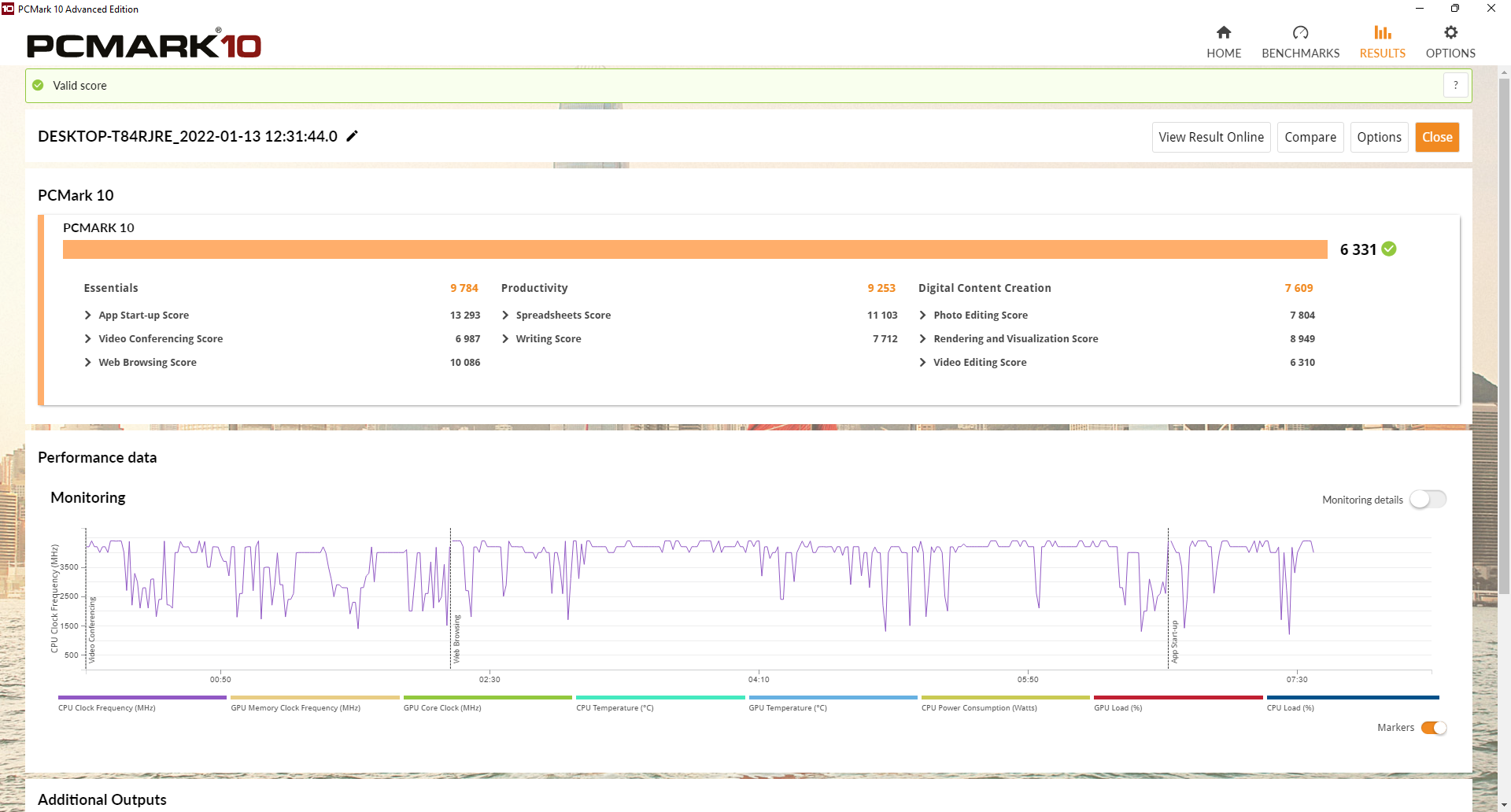Click the orange PCMark 10 score bar

695,249
